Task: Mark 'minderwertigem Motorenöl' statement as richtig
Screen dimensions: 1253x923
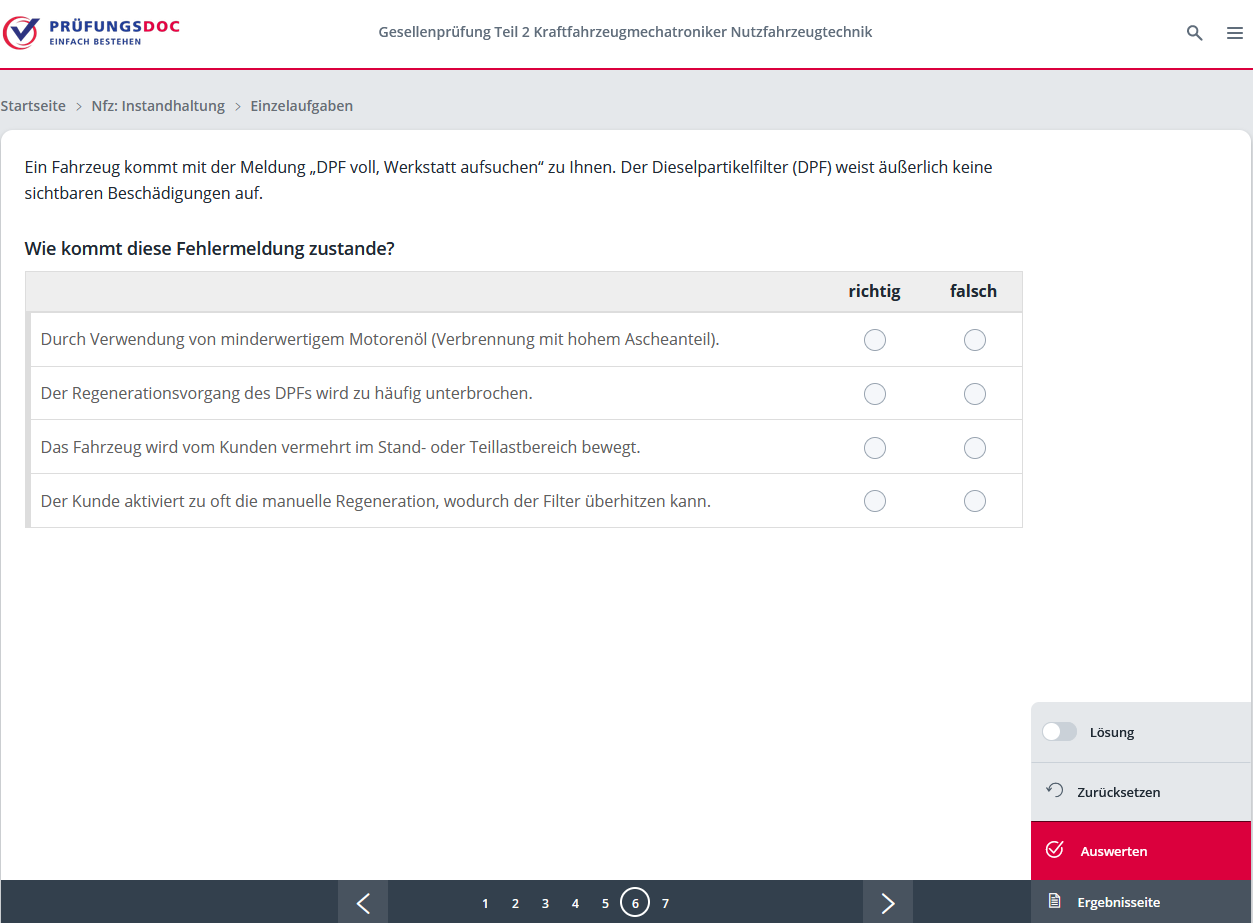Action: [x=875, y=340]
